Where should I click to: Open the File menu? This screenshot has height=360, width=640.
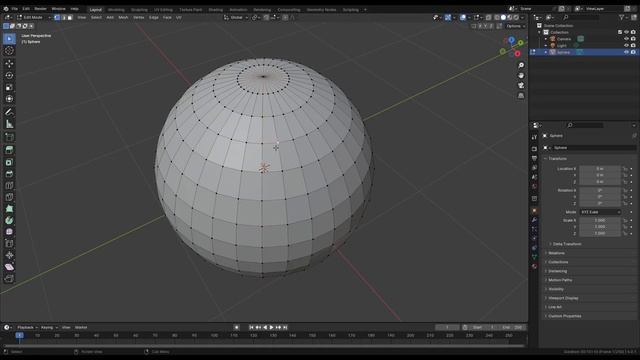point(14,9)
